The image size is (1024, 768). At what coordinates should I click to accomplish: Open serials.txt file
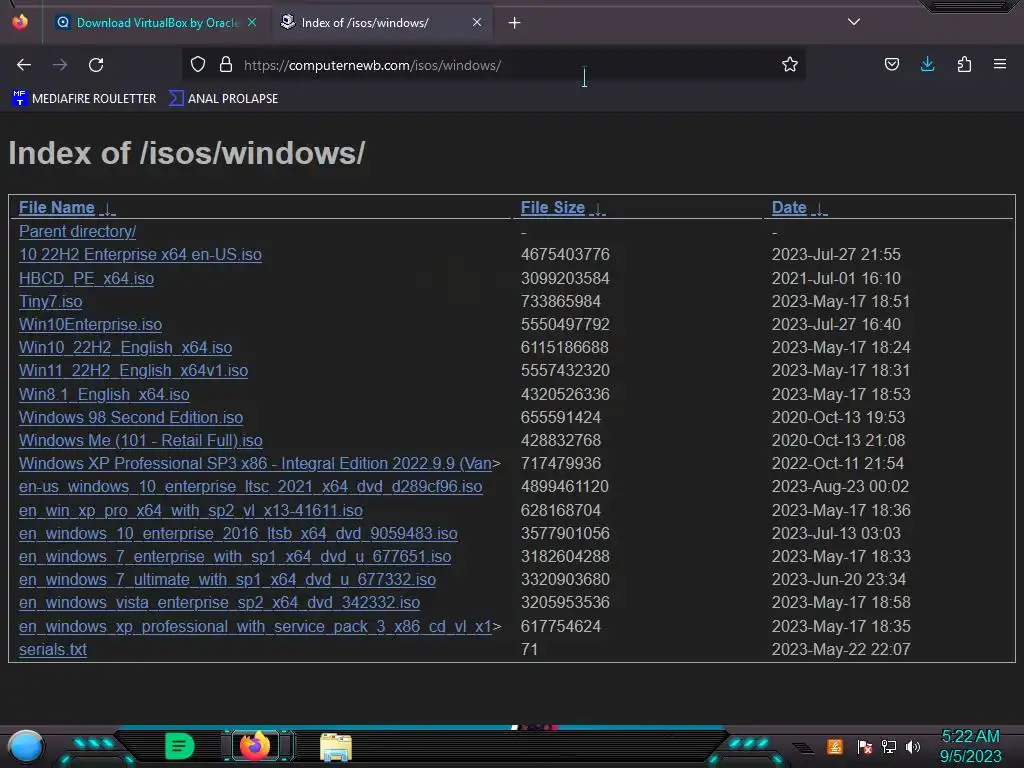tap(53, 649)
